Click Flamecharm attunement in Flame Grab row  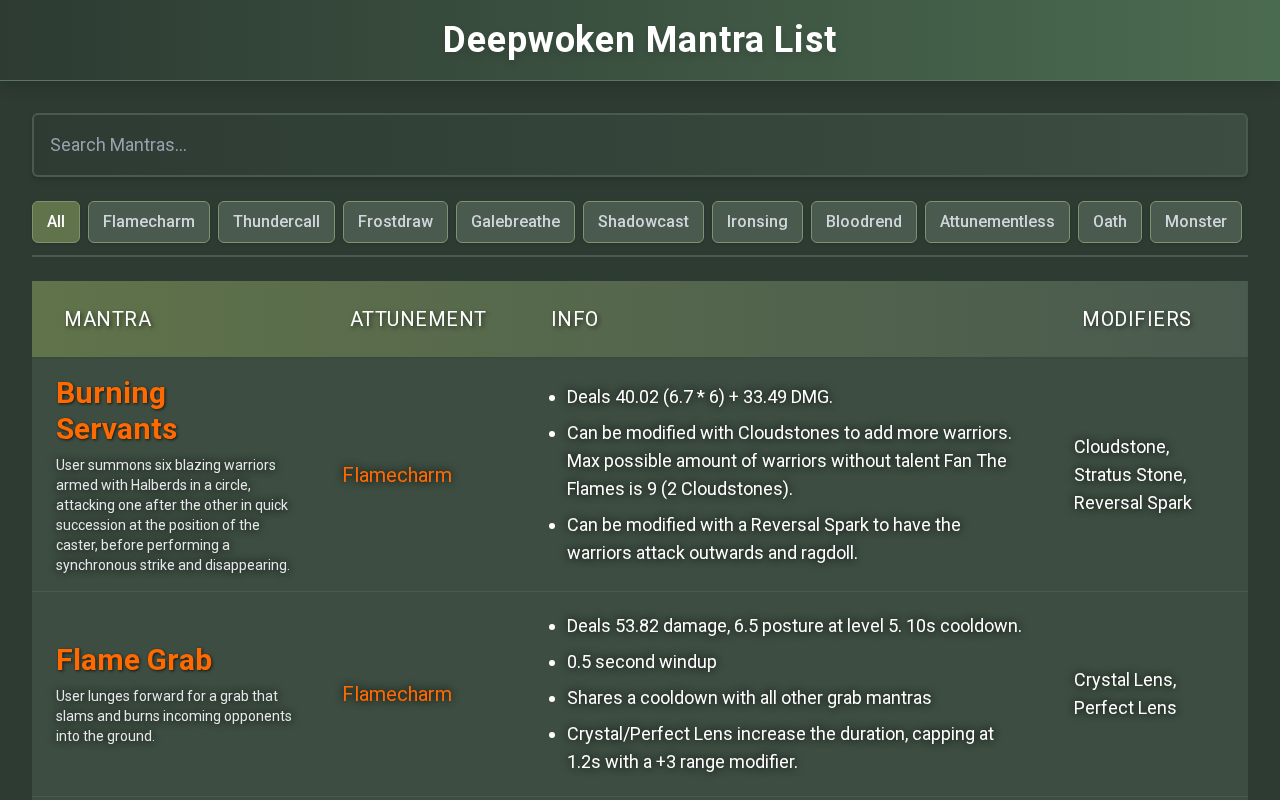pyautogui.click(x=397, y=694)
